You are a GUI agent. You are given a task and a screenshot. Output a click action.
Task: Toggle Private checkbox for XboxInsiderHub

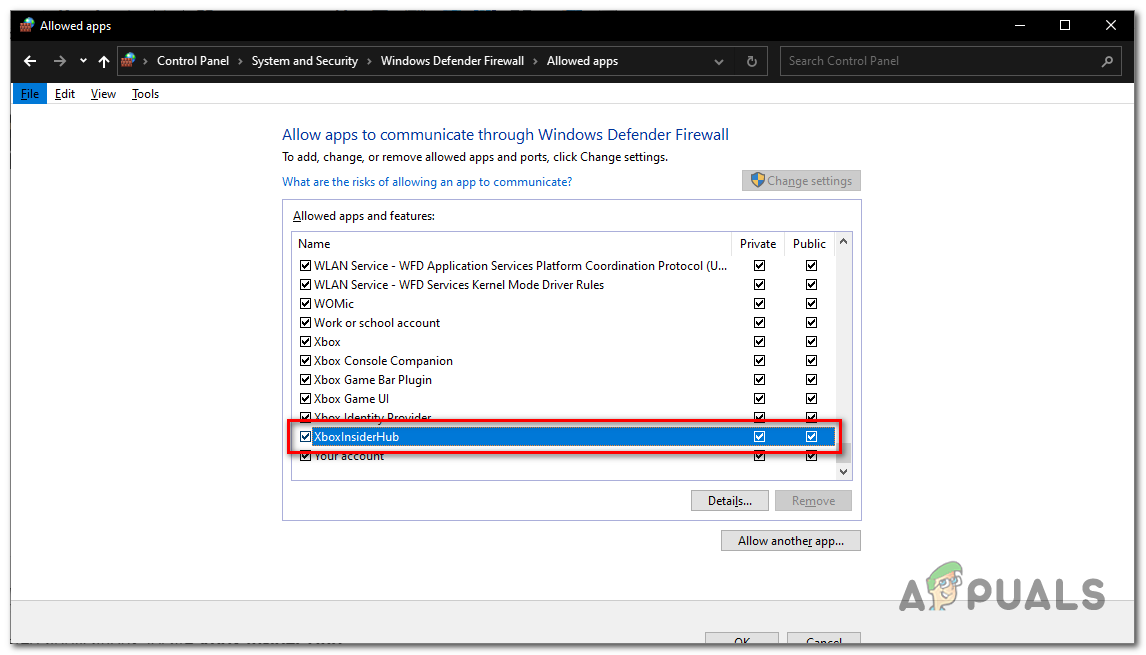(759, 436)
